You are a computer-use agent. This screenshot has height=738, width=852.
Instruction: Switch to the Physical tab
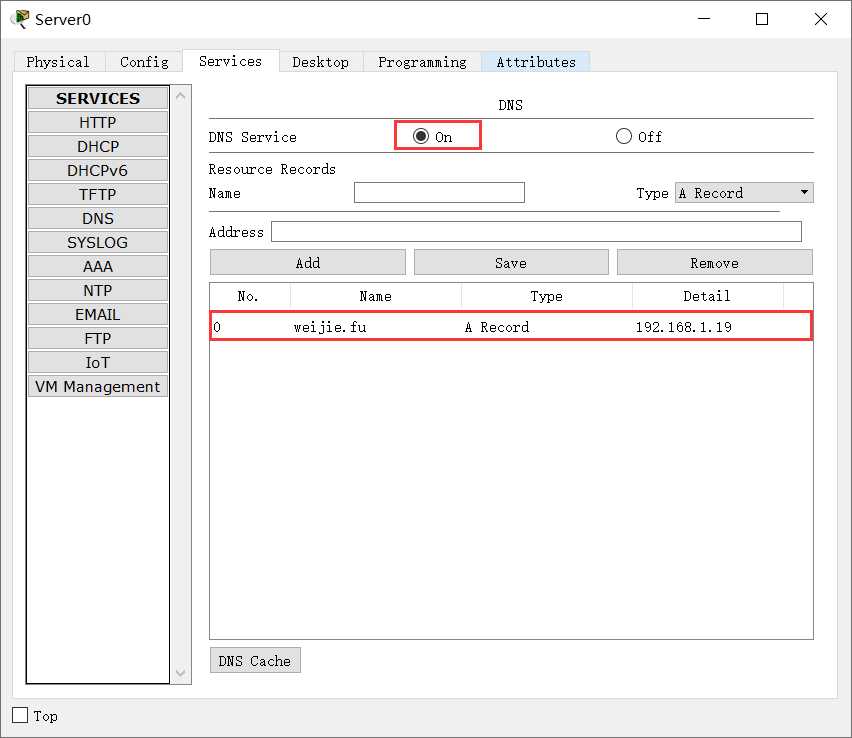tap(58, 62)
